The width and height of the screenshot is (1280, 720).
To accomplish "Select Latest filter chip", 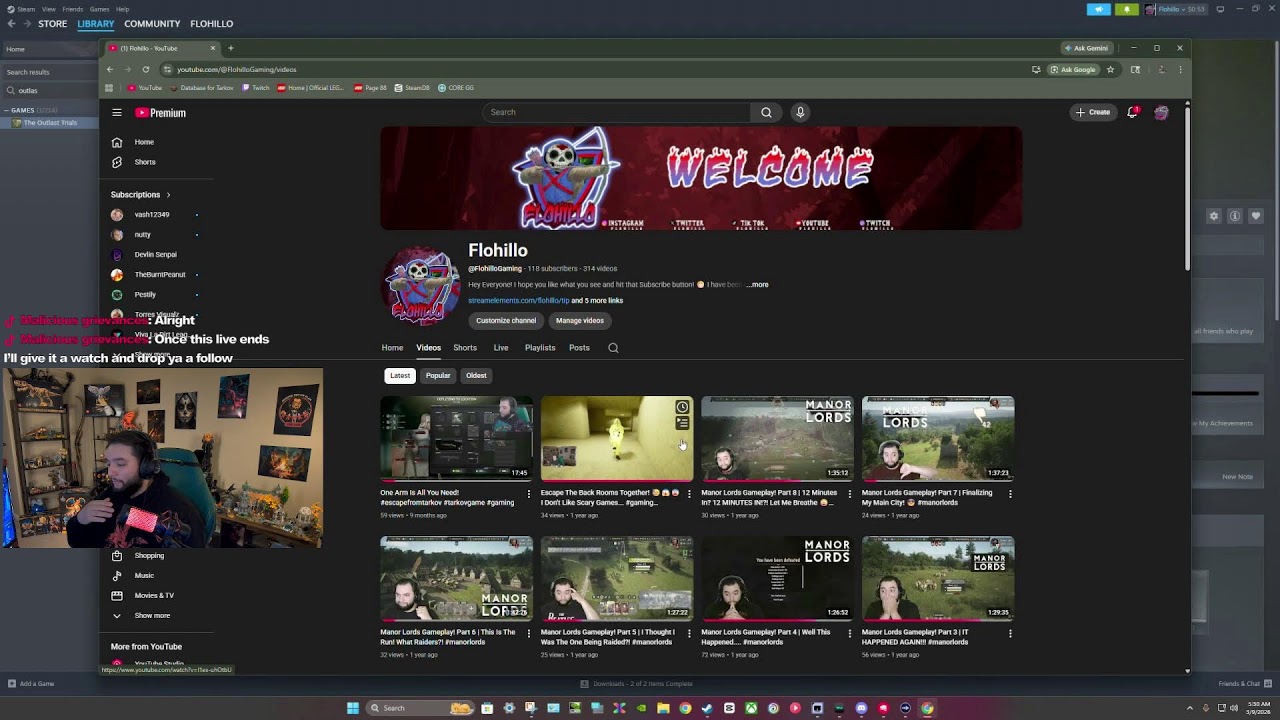I will pyautogui.click(x=400, y=375).
